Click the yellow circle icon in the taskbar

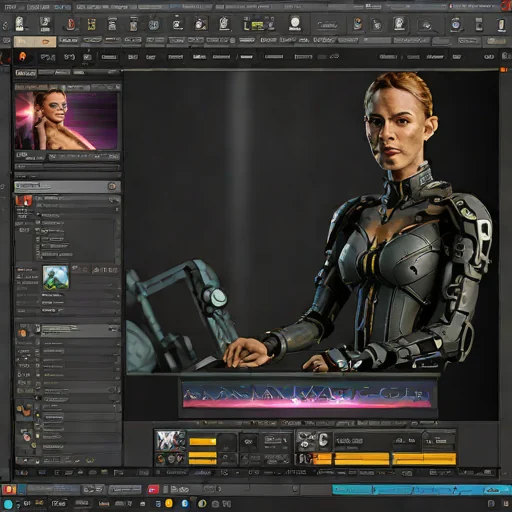[169, 503]
